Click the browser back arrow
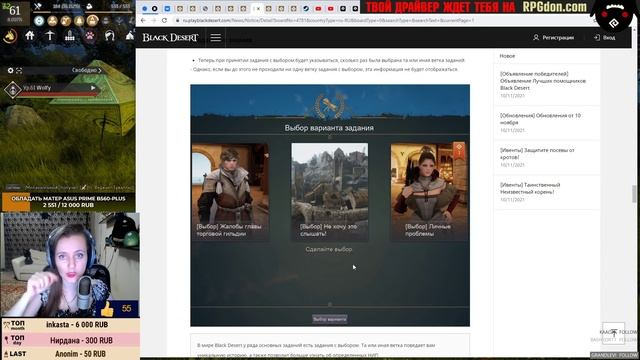This screenshot has width=640, height=360. (143, 20)
